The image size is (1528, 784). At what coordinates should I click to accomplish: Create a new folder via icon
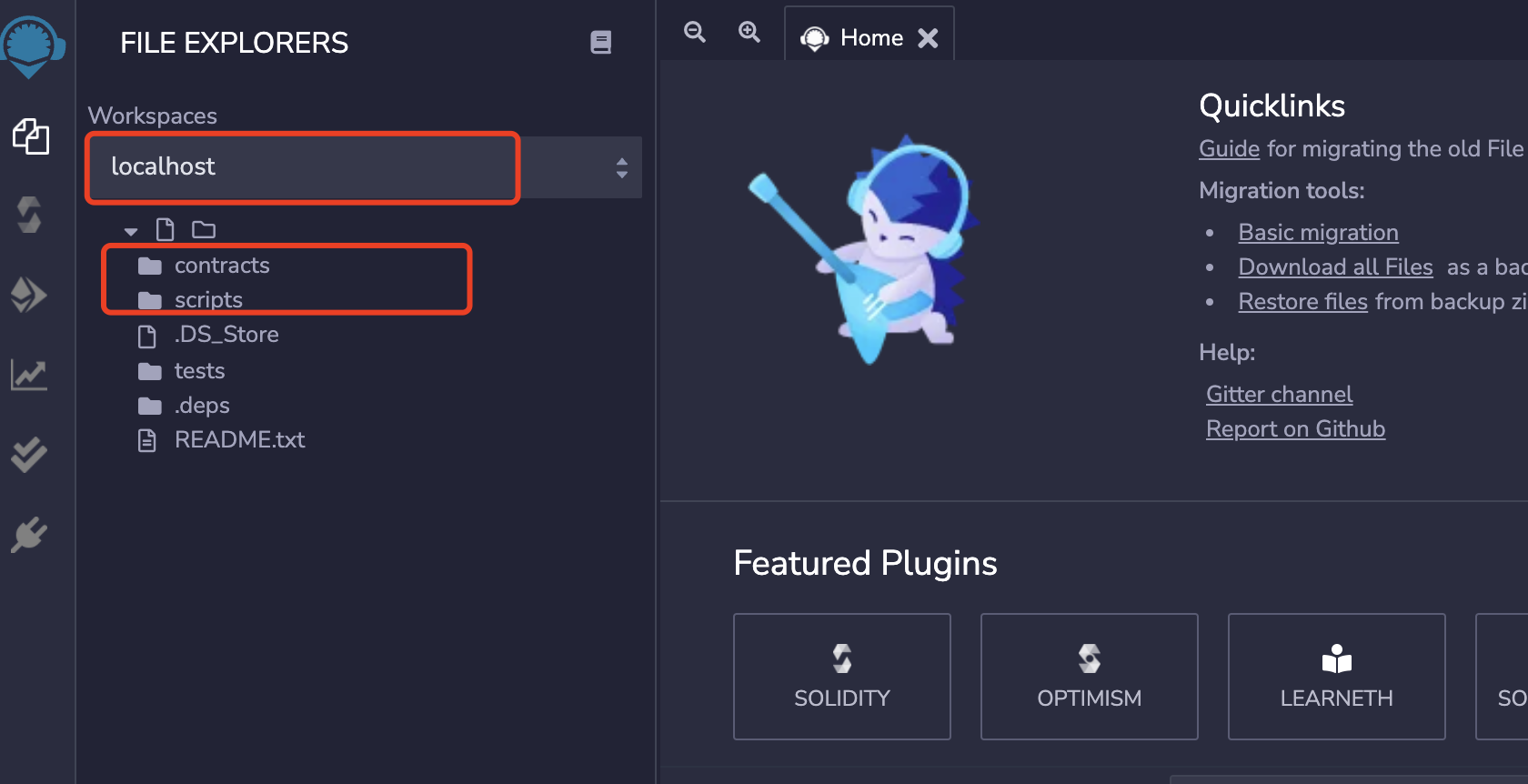click(204, 229)
